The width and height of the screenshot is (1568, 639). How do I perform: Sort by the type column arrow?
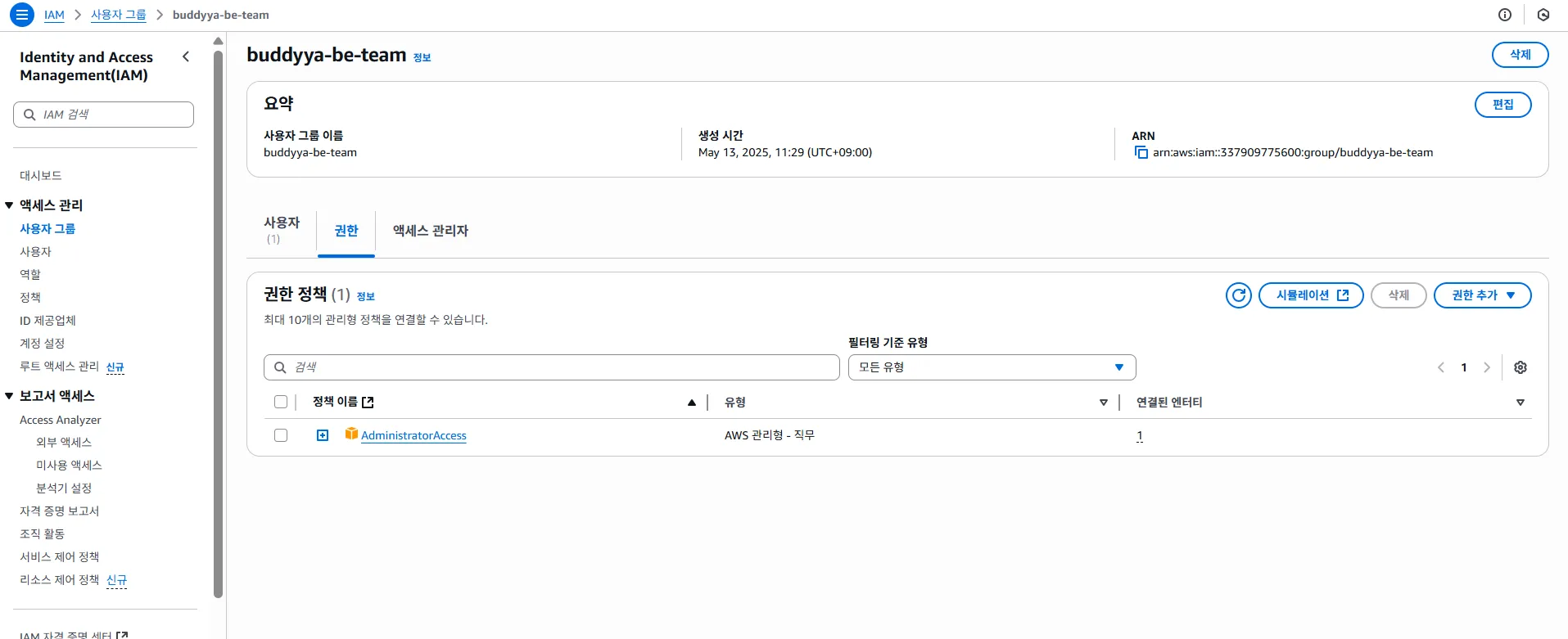tap(1104, 403)
